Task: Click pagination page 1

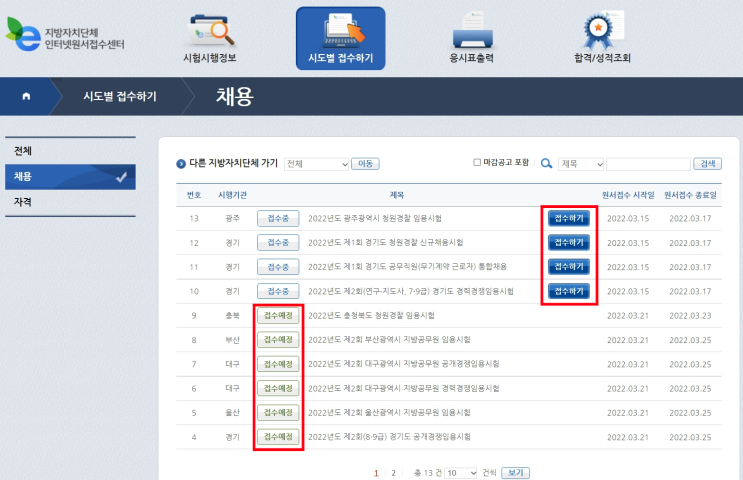Action: point(376,473)
